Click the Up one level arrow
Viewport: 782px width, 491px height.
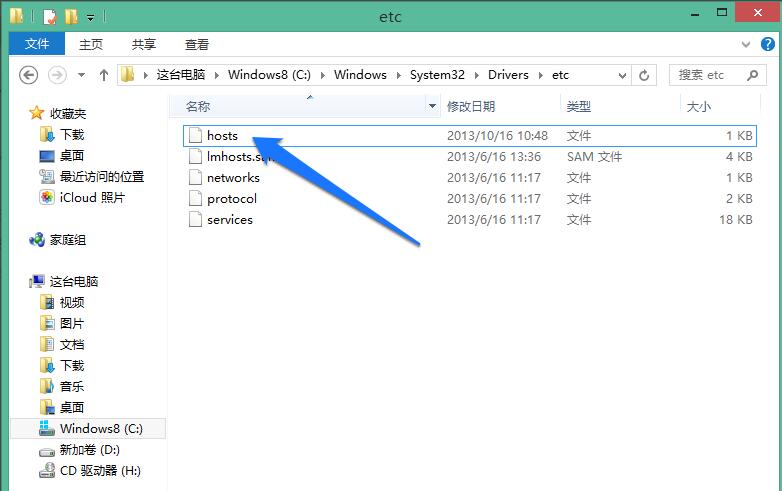(x=104, y=75)
